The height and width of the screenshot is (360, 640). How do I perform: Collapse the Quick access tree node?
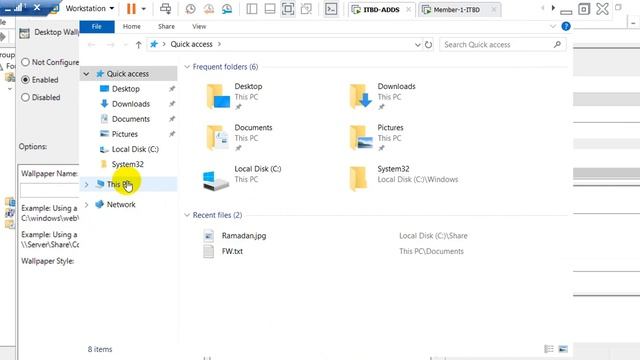click(86, 74)
